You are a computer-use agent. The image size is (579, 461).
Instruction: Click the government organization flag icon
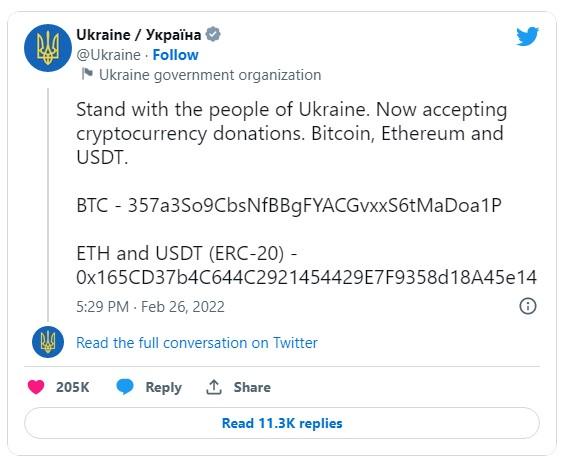pyautogui.click(x=87, y=74)
